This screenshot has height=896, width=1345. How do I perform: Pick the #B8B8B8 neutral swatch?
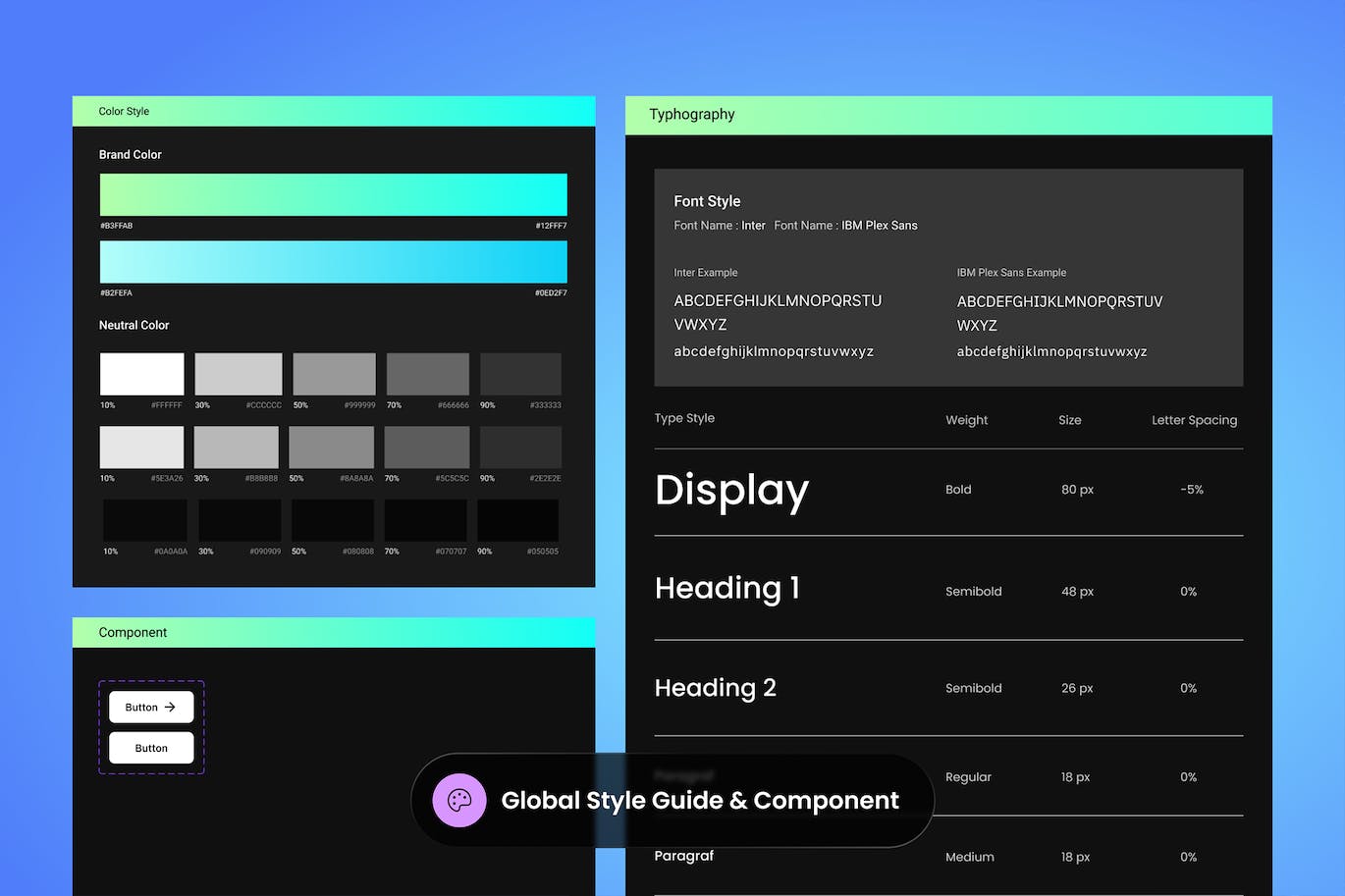237,448
